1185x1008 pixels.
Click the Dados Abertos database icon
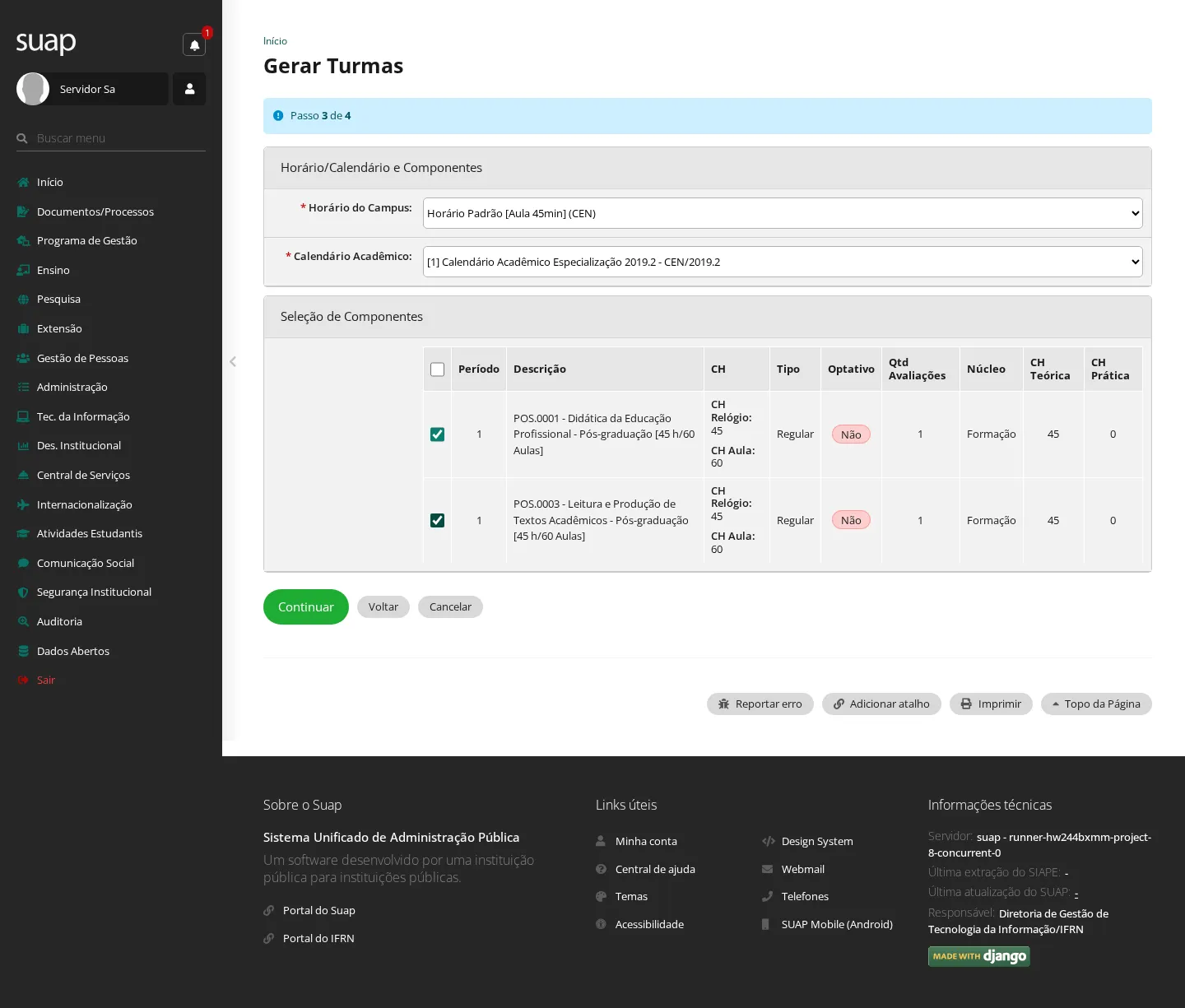click(x=23, y=651)
